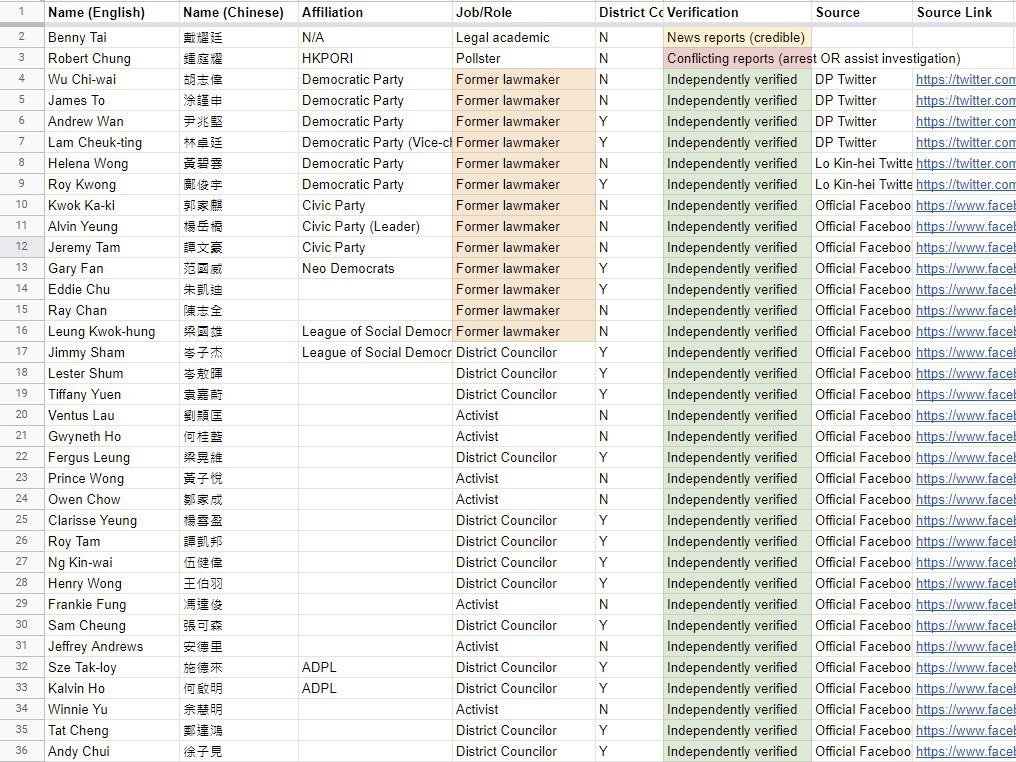Screen dimensions: 1016x762
Task: Select the 'Fergus Leung' name cell
Action: tap(111, 457)
